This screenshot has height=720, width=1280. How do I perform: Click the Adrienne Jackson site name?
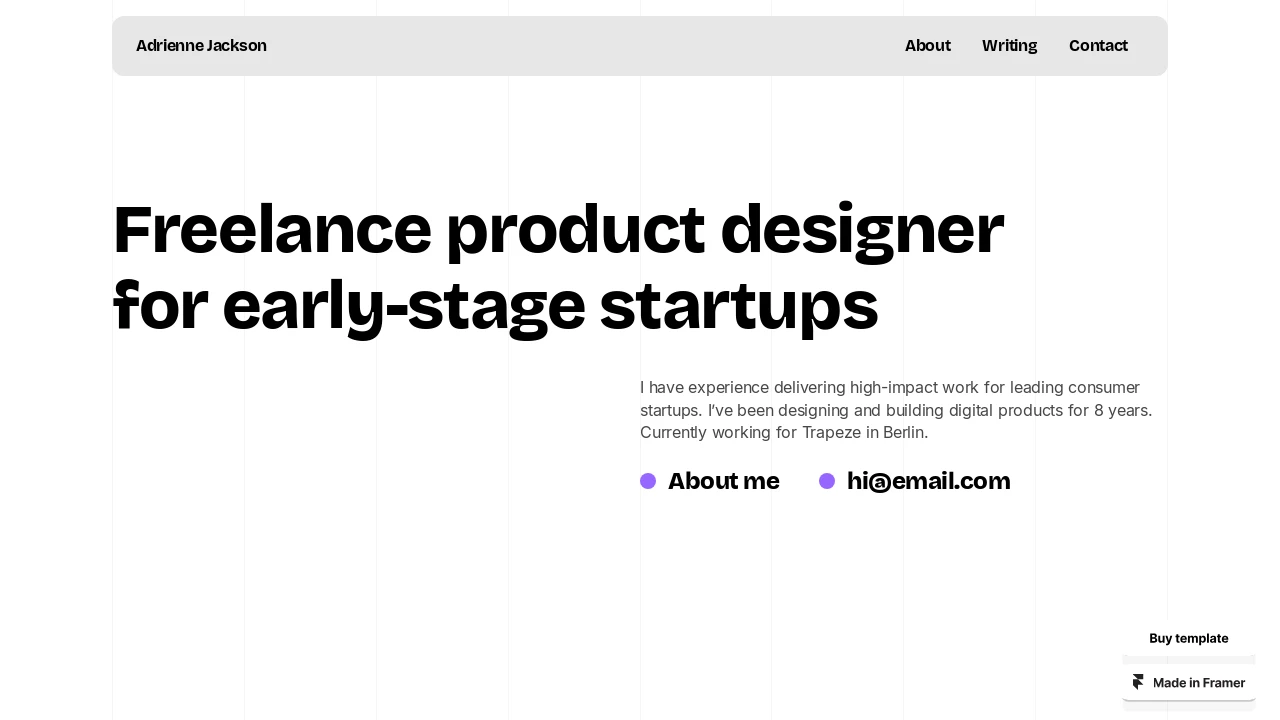pos(201,46)
